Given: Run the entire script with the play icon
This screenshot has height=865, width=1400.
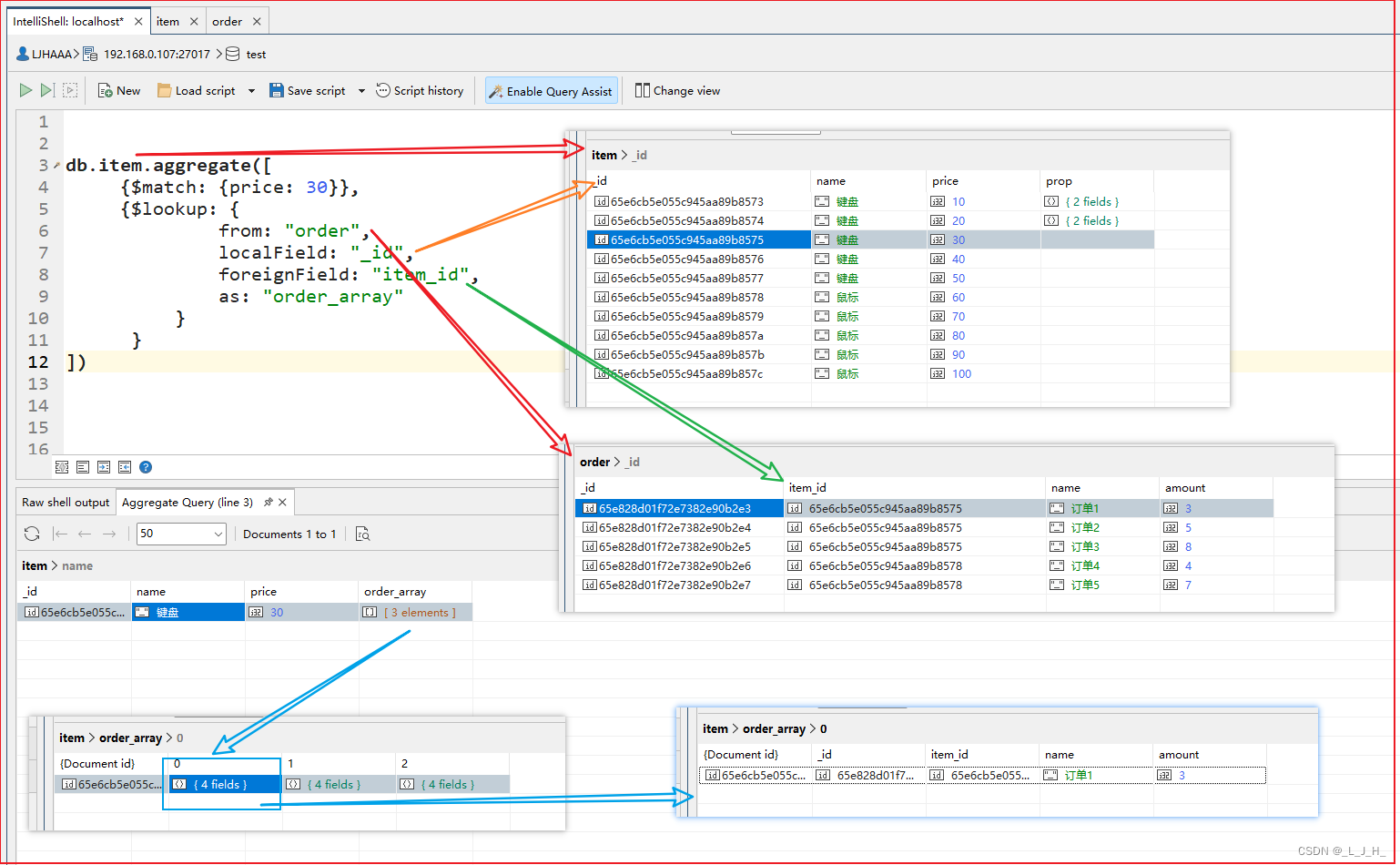Looking at the screenshot, I should click(x=25, y=90).
